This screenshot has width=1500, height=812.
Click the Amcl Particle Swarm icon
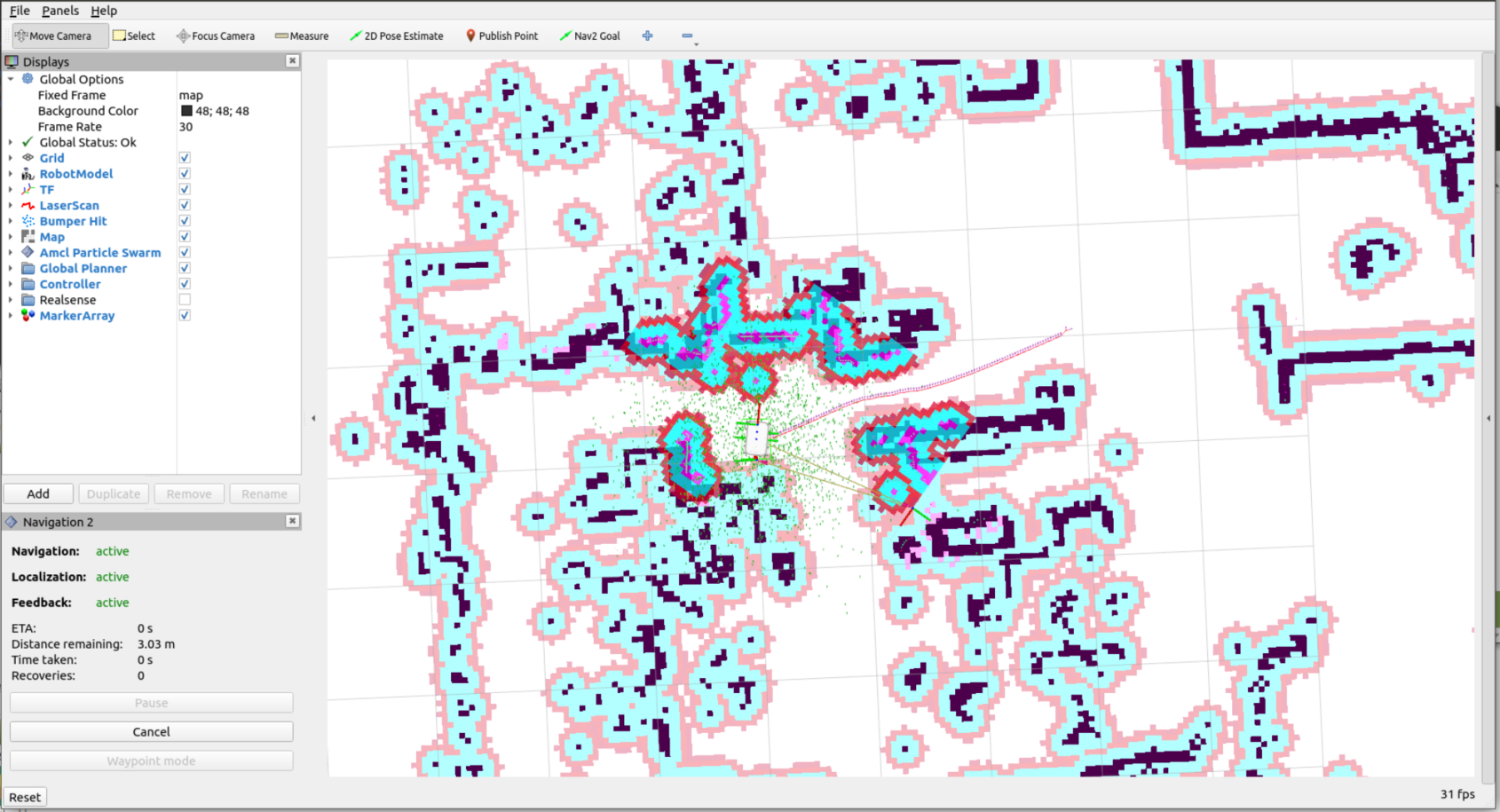click(28, 253)
